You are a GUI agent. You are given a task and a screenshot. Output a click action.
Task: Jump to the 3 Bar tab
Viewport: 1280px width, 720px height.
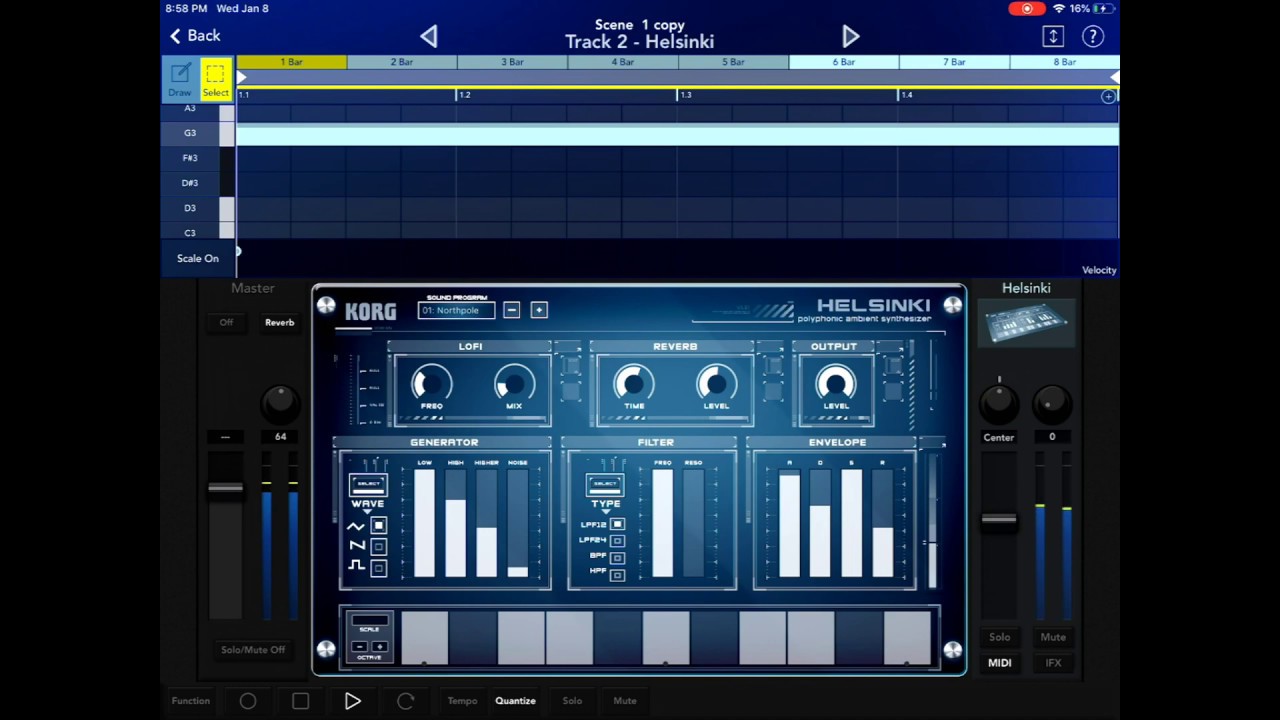pyautogui.click(x=512, y=62)
